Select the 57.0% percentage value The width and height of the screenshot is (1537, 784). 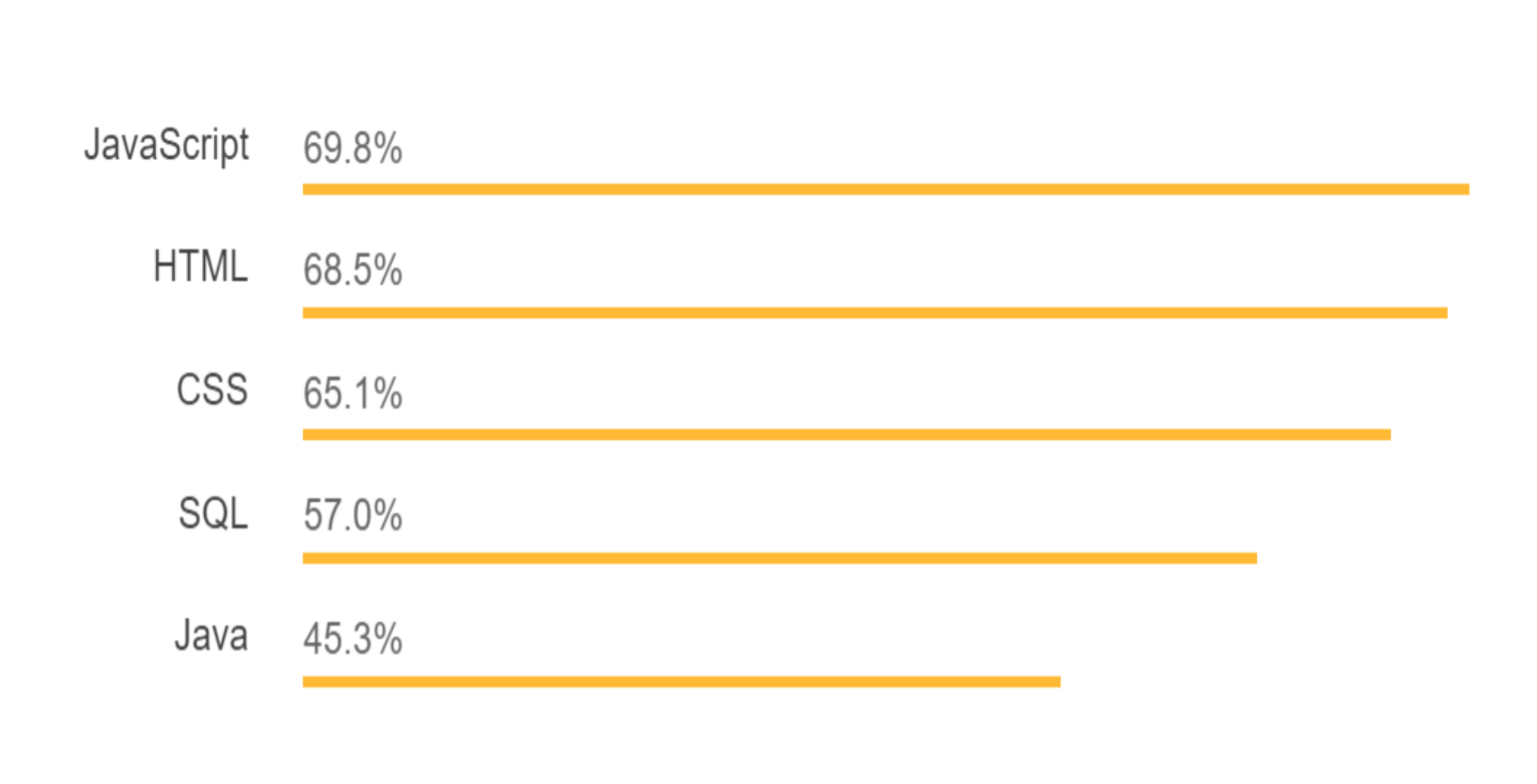[x=353, y=515]
